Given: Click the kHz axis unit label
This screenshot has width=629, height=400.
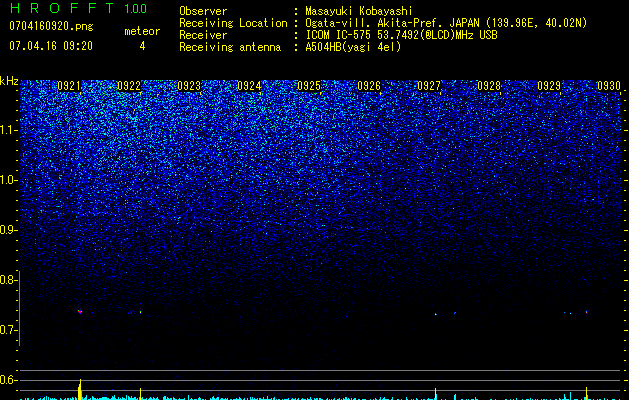Looking at the screenshot, I should 9,81.
